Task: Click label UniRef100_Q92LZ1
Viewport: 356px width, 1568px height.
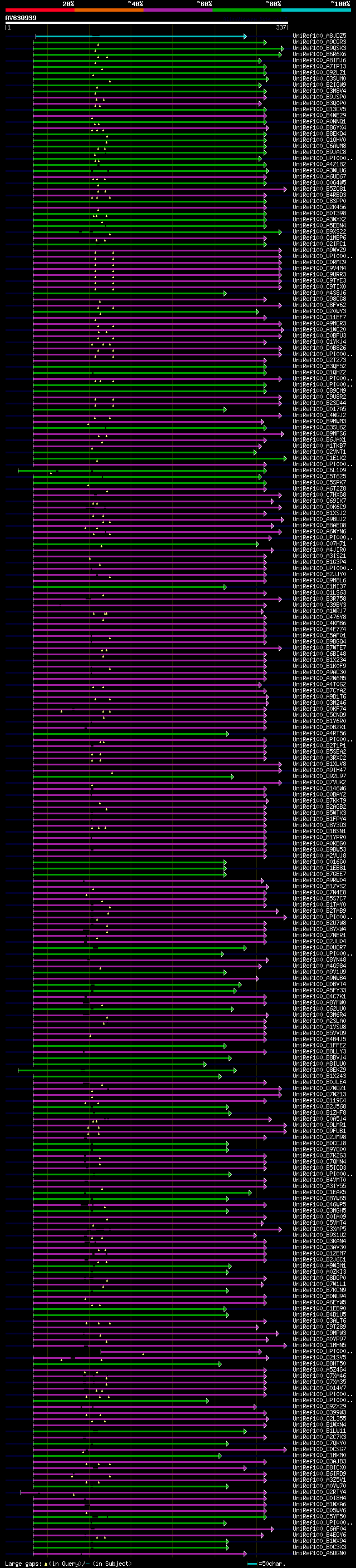Action: tap(319, 73)
